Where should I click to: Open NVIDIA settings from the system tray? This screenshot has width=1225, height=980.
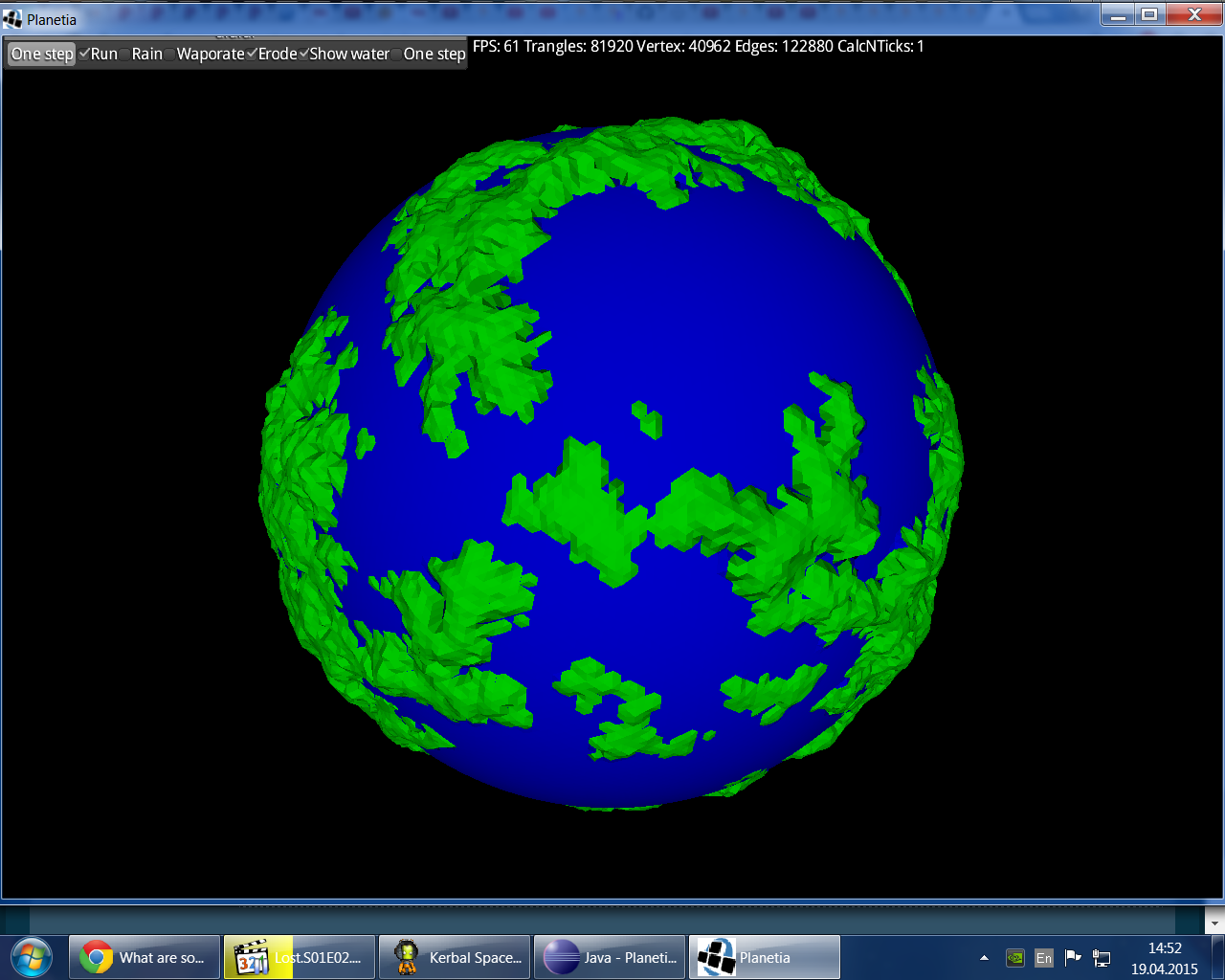1016,957
